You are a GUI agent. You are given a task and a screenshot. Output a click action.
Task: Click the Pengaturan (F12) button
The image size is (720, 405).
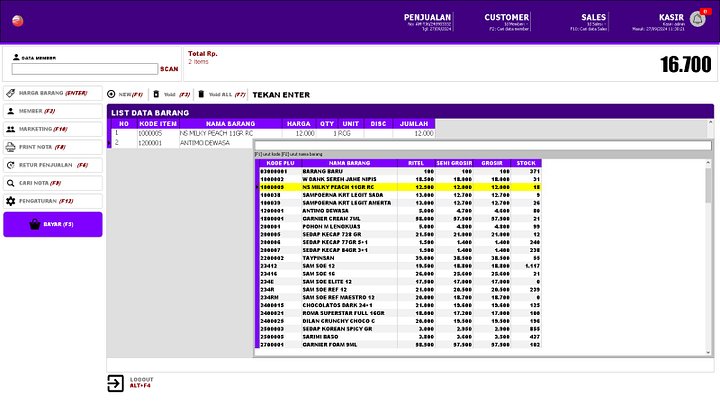tap(53, 201)
